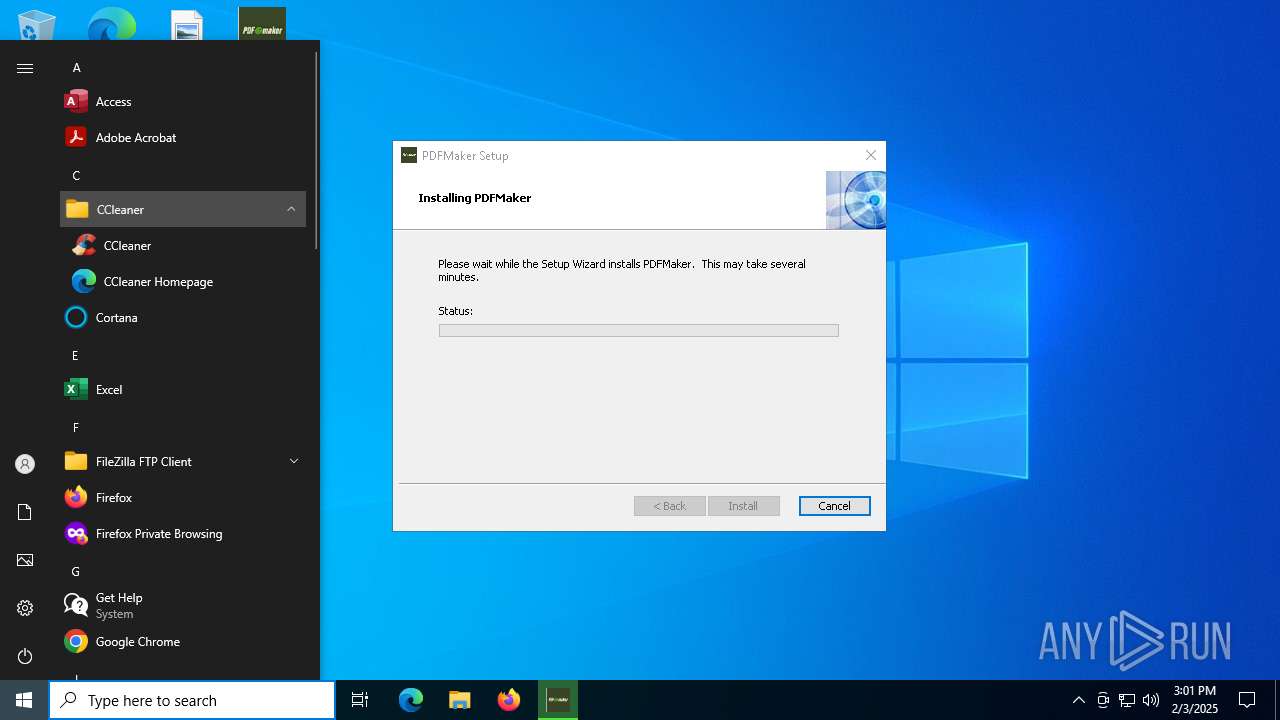Open the Access app in Start menu
This screenshot has width=1280, height=720.
click(183, 101)
